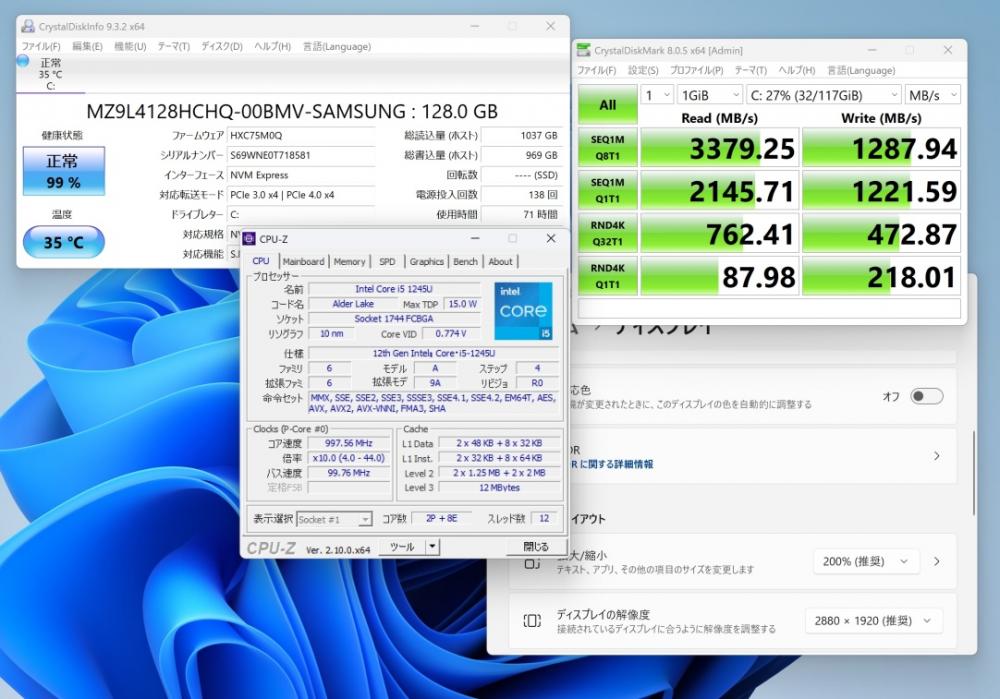1000x699 pixels.
Task: Click the SEQ1M Q8T1 read result 3379.25
Action: (719, 148)
